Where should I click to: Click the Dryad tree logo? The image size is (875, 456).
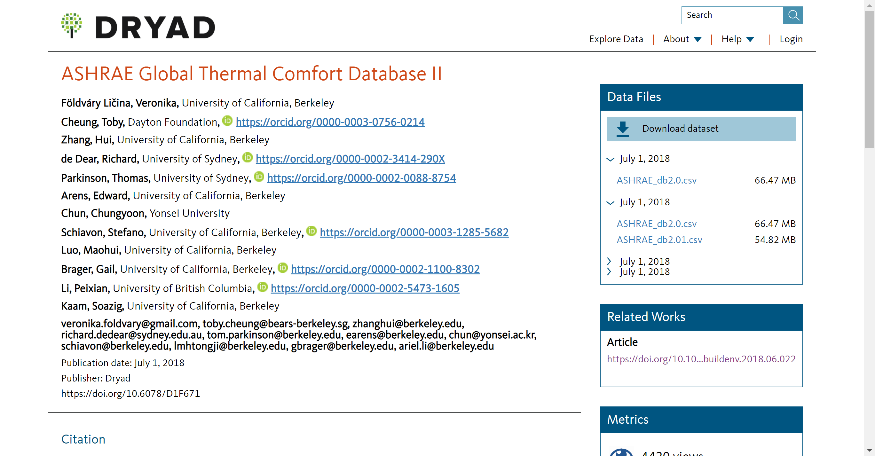71,26
